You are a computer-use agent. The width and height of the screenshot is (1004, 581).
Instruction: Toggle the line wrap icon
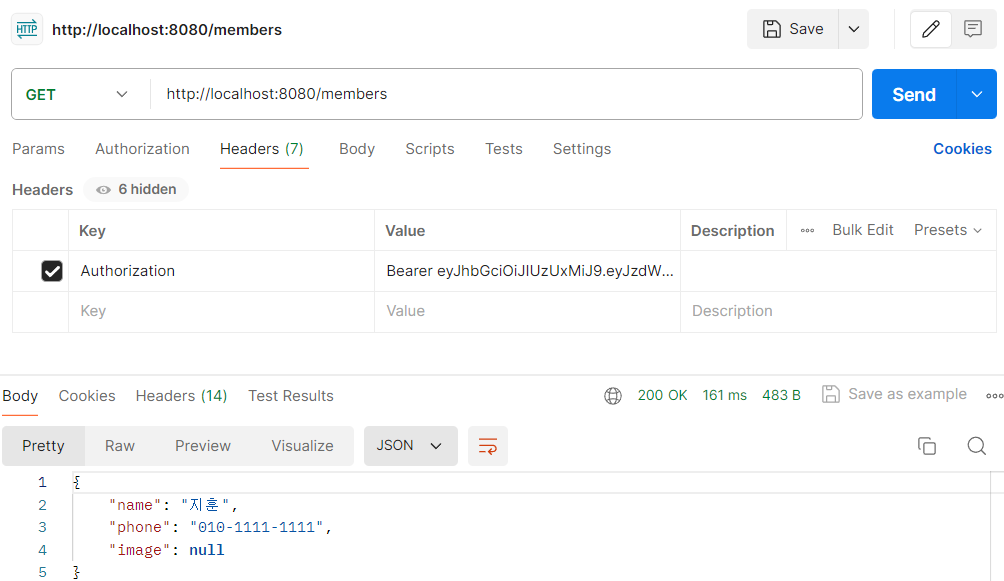click(488, 446)
